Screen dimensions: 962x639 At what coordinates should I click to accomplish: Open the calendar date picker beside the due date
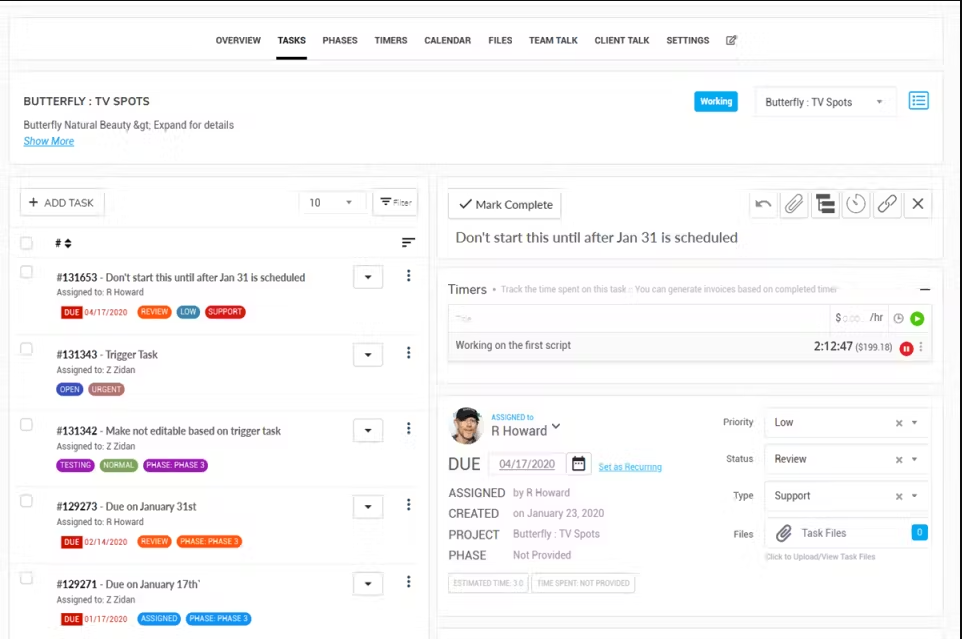578,464
